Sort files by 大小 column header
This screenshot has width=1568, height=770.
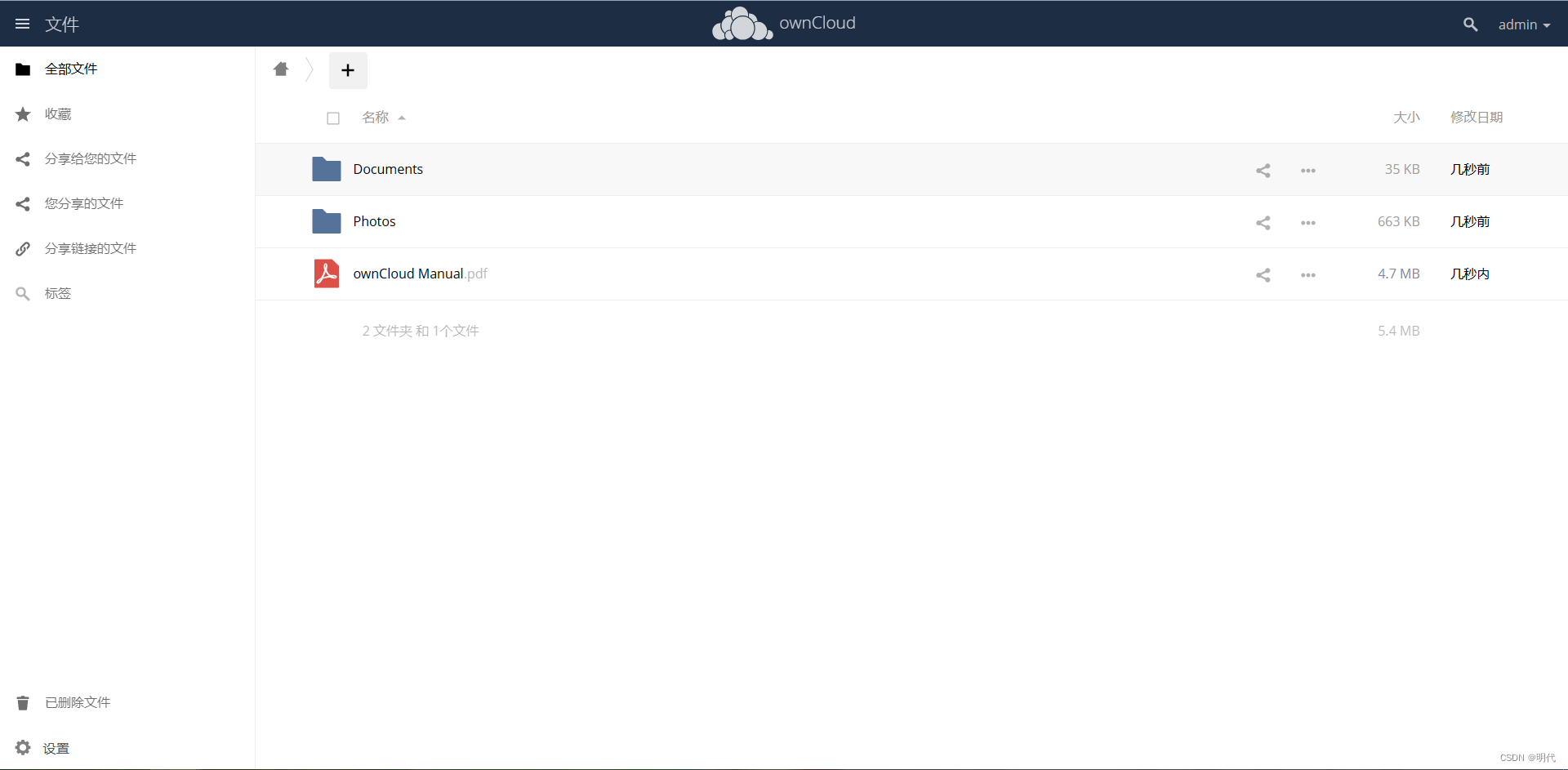[1406, 118]
